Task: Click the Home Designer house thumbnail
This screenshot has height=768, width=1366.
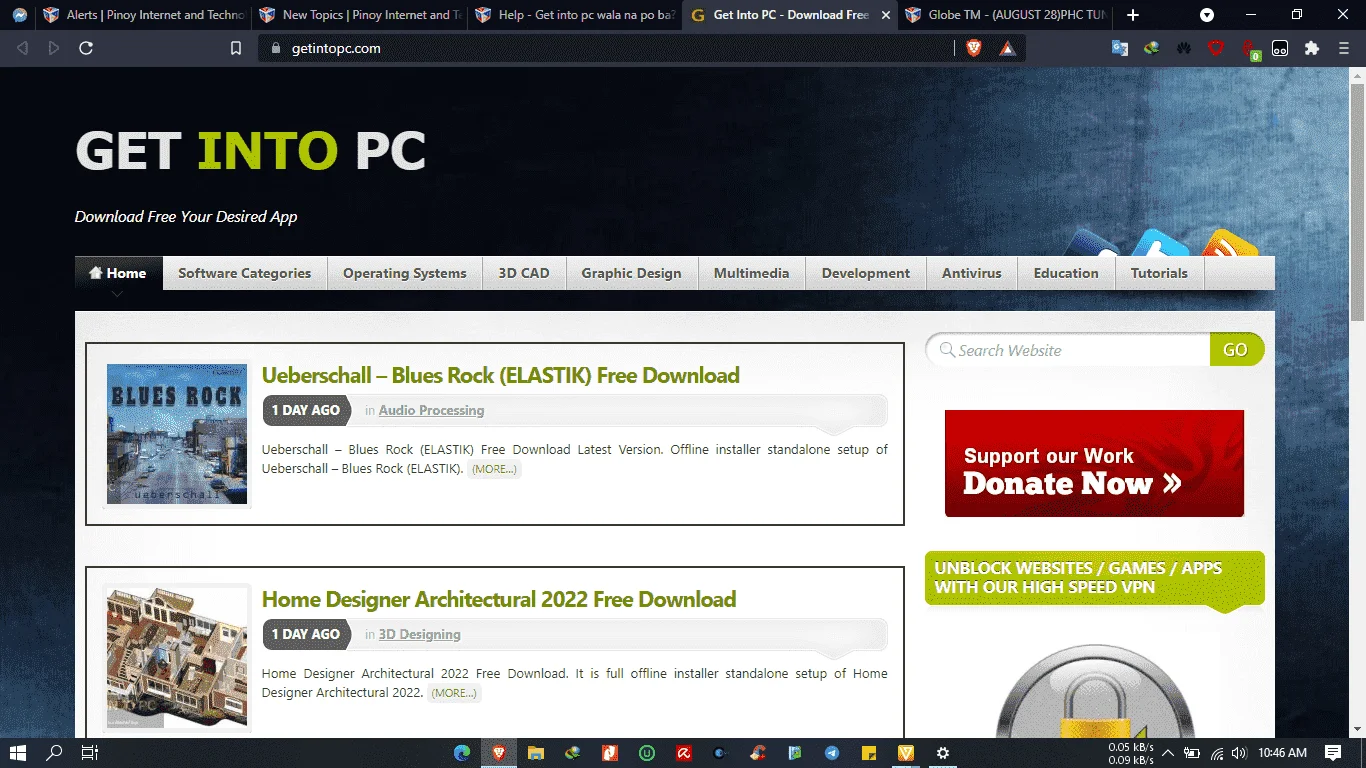Action: tap(177, 658)
